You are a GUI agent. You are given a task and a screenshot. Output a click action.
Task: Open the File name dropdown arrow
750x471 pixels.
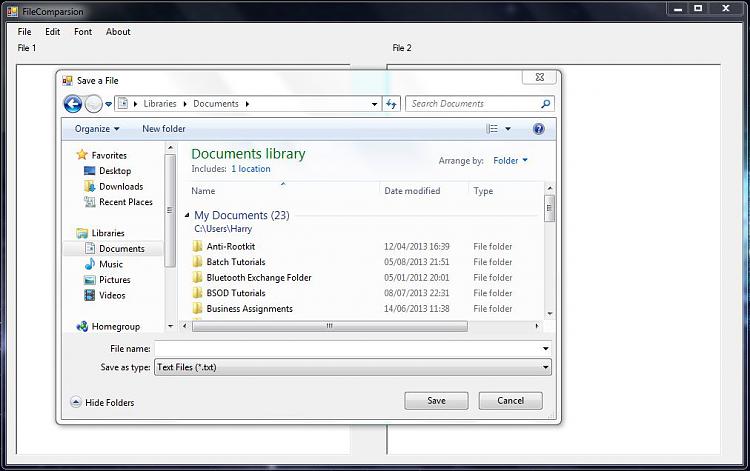click(546, 349)
